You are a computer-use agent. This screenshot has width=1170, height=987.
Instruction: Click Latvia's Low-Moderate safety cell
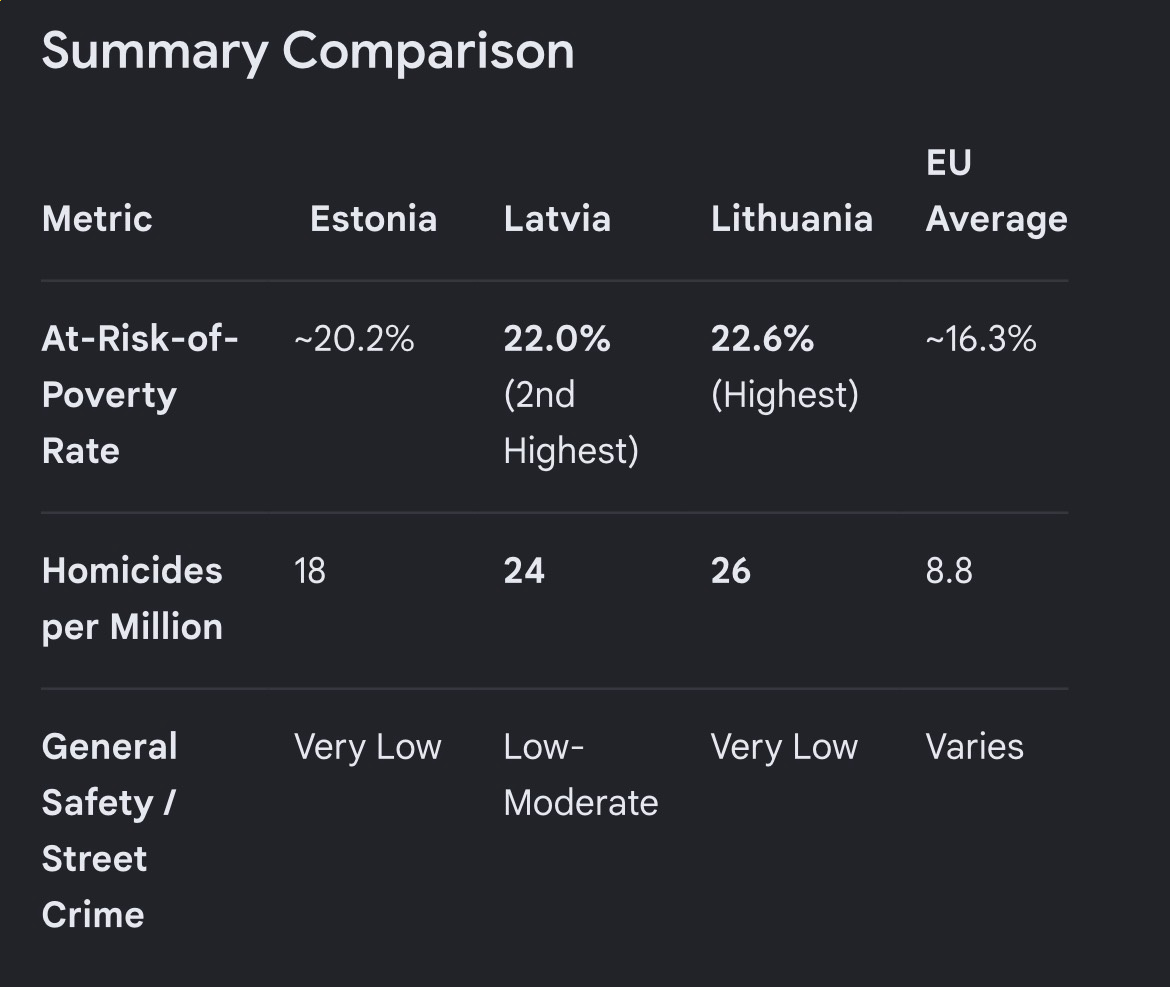coord(581,775)
